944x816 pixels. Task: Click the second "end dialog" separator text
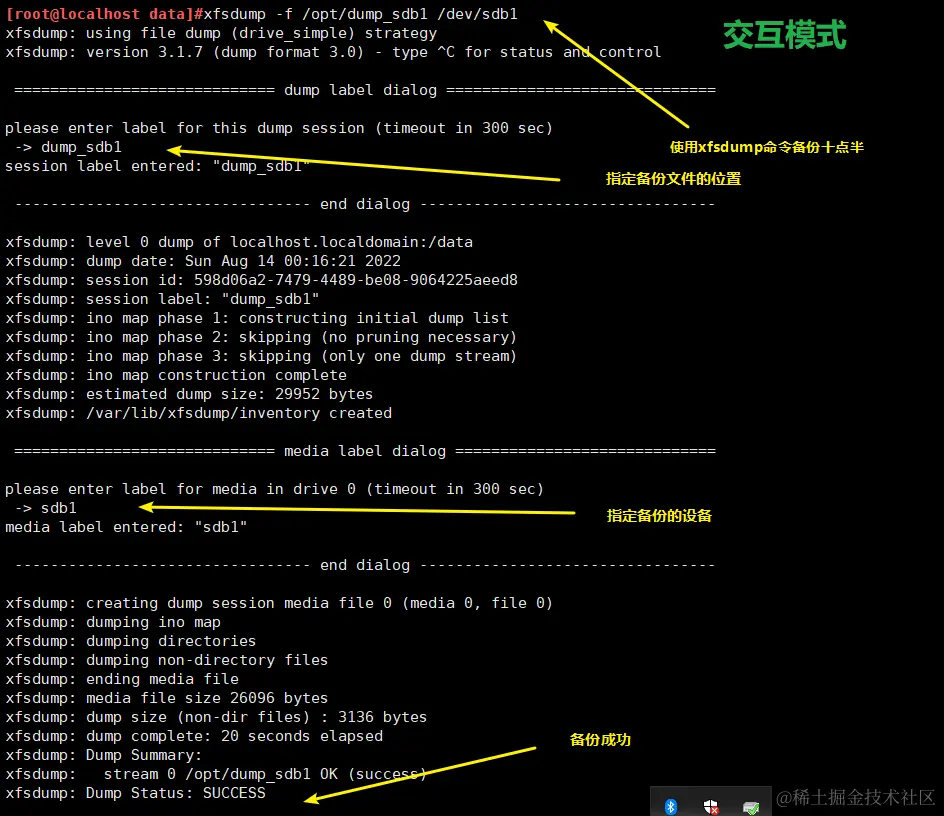tap(365, 565)
